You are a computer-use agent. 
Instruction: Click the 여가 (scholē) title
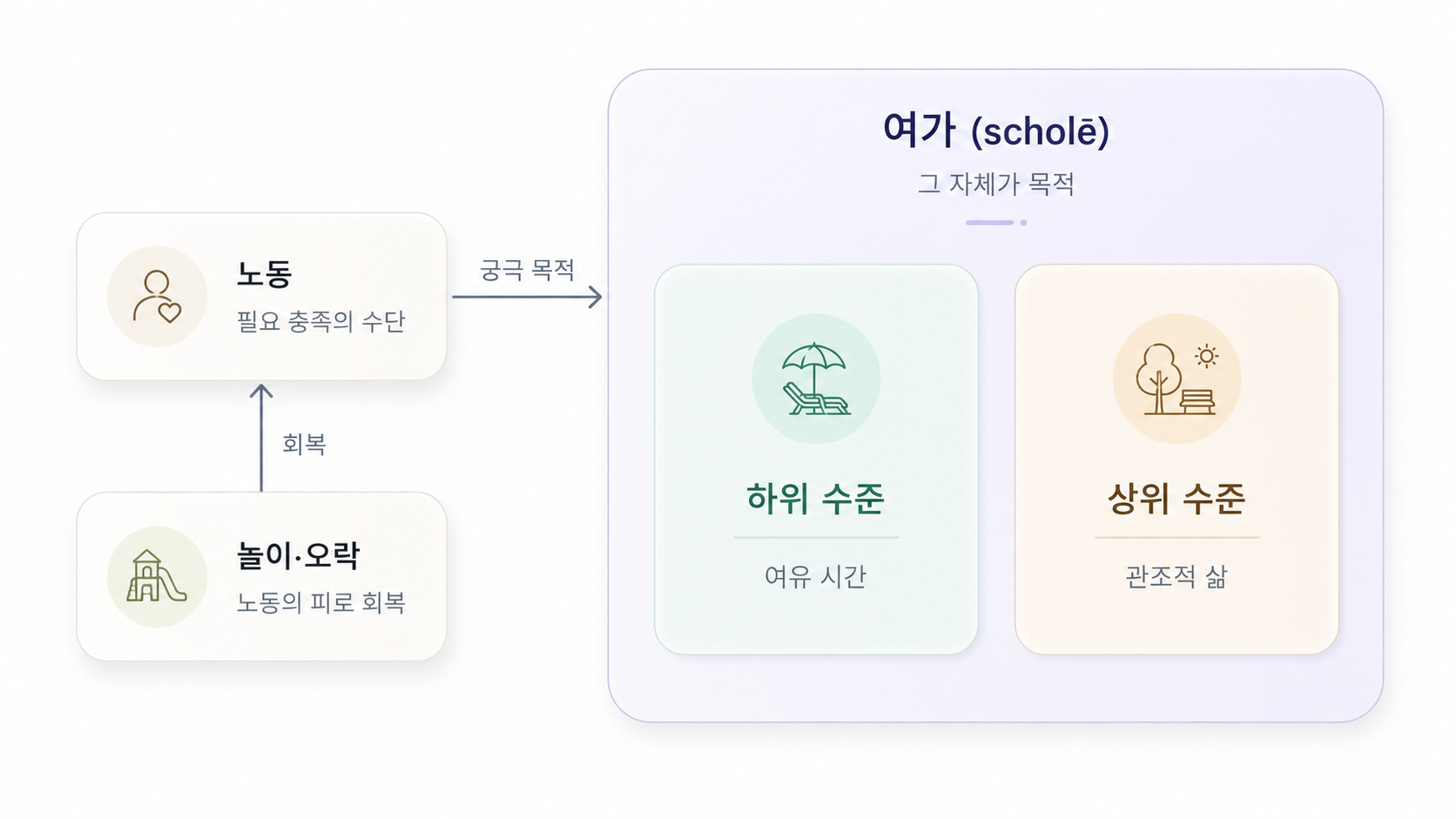pos(996,131)
